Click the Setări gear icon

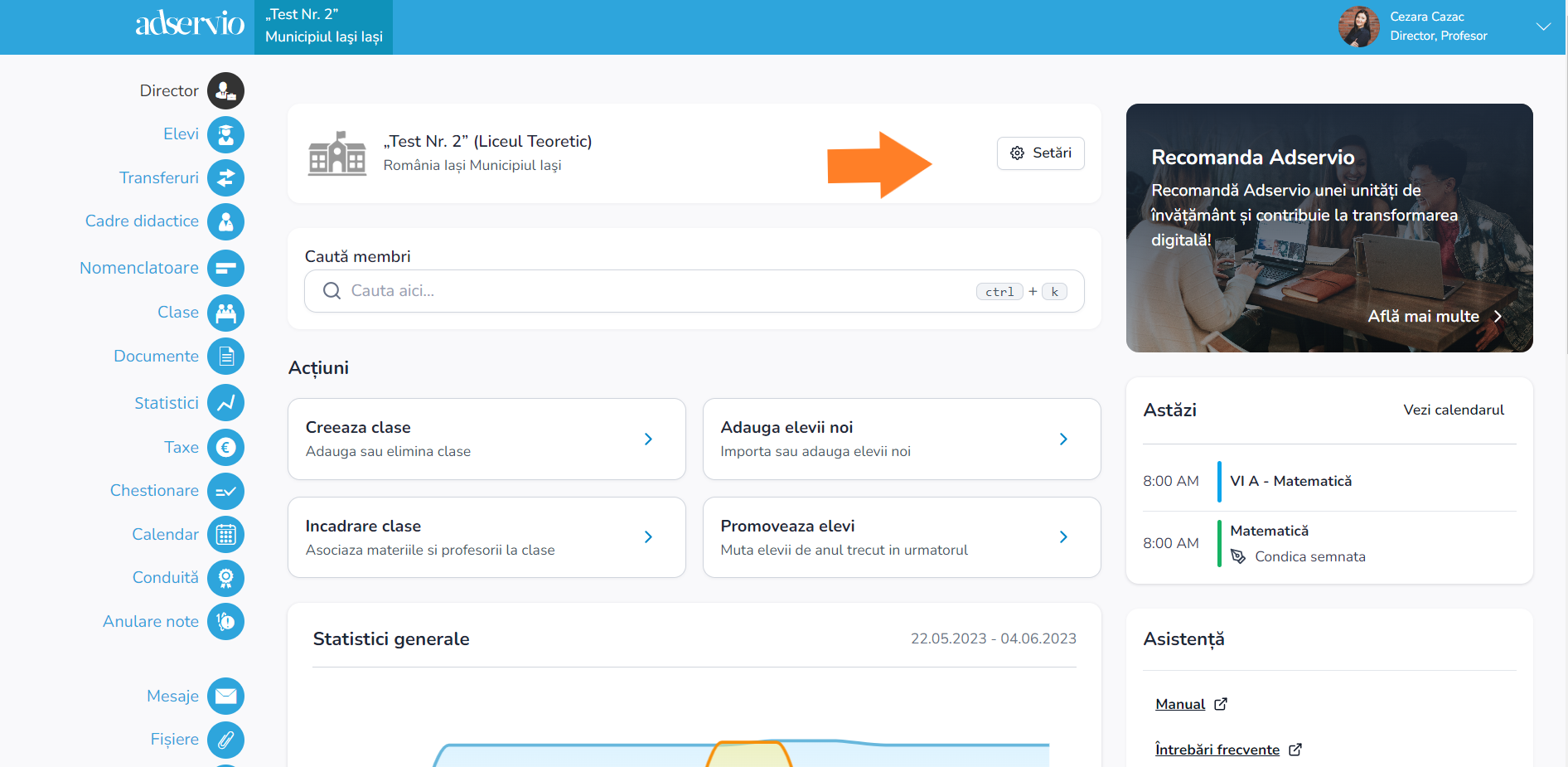[x=1017, y=153]
